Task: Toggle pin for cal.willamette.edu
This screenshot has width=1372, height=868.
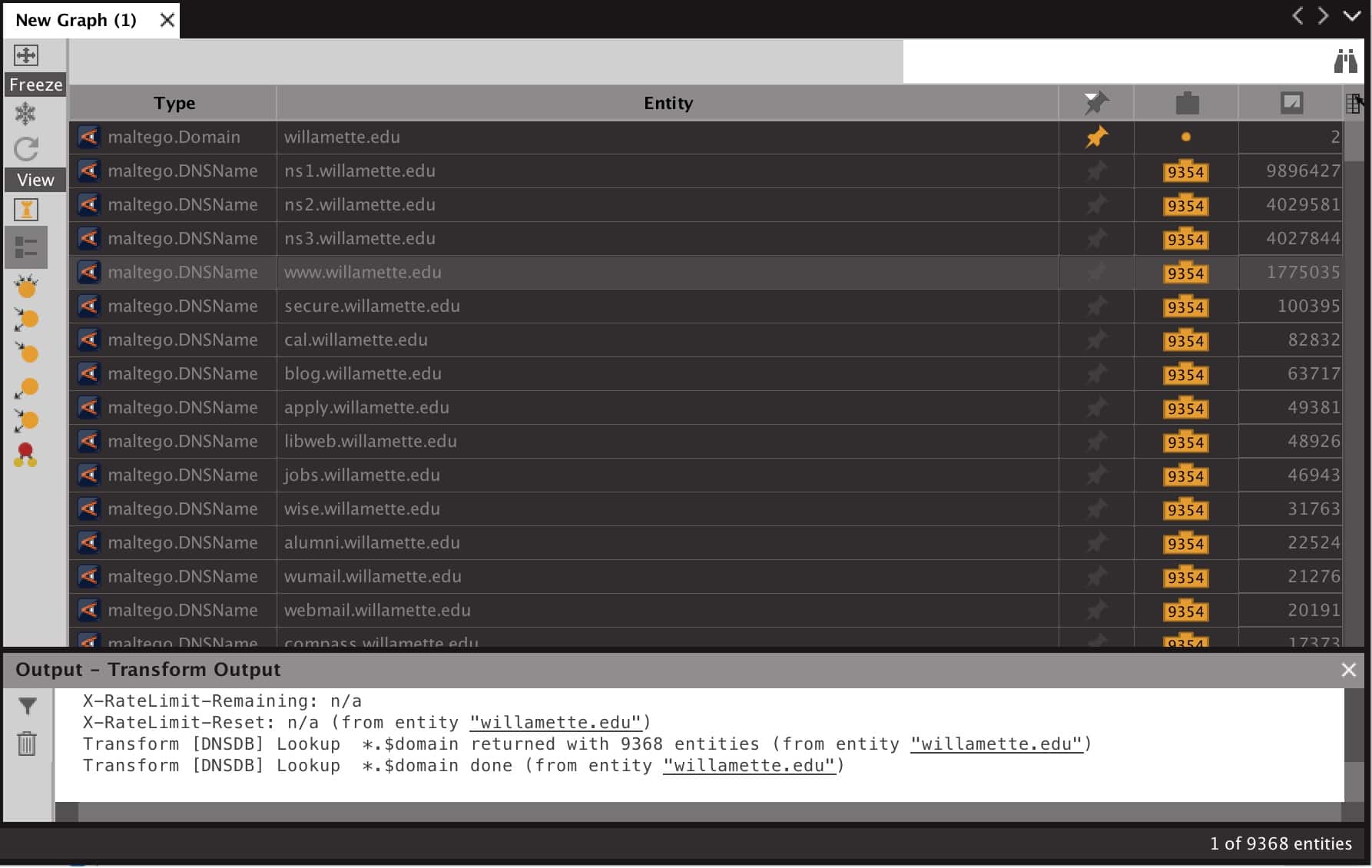Action: tap(1096, 340)
